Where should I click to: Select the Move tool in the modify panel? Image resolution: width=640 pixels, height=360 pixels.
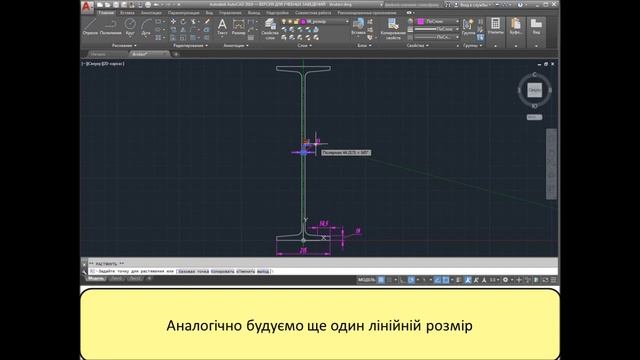[x=173, y=21]
